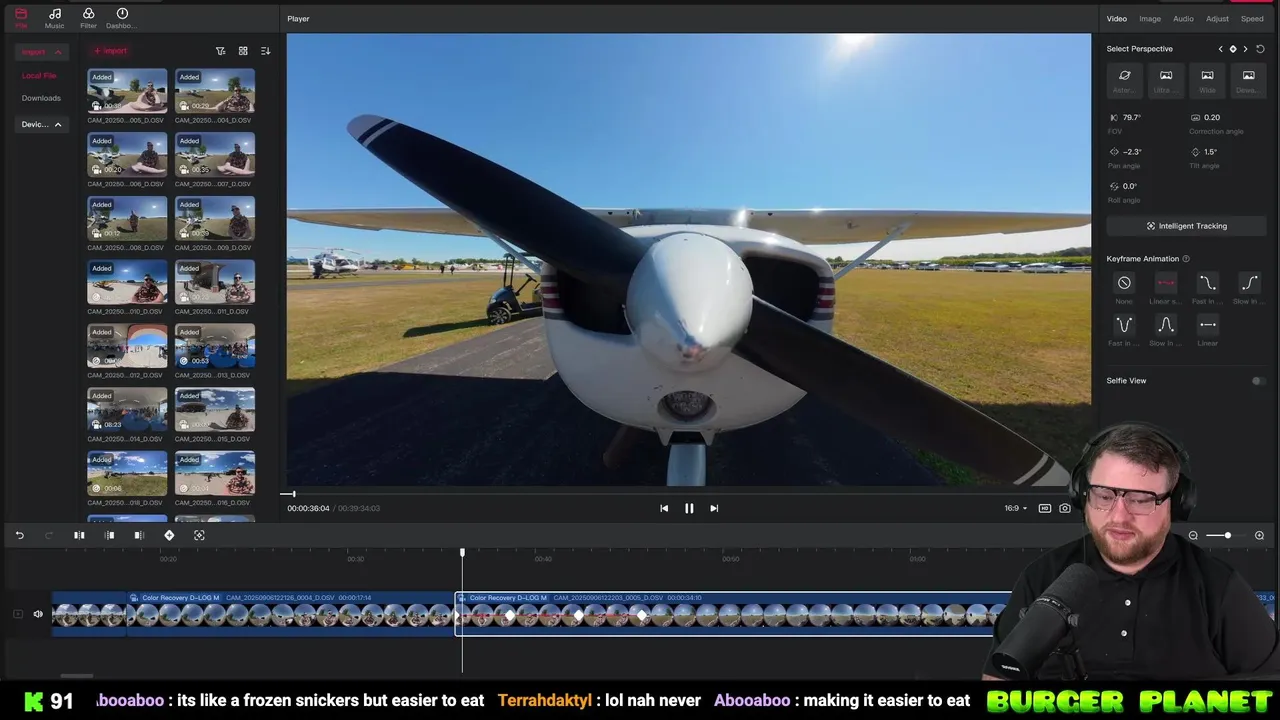Viewport: 1280px width, 720px height.
Task: Switch to the Image properties tab
Action: [x=1150, y=19]
